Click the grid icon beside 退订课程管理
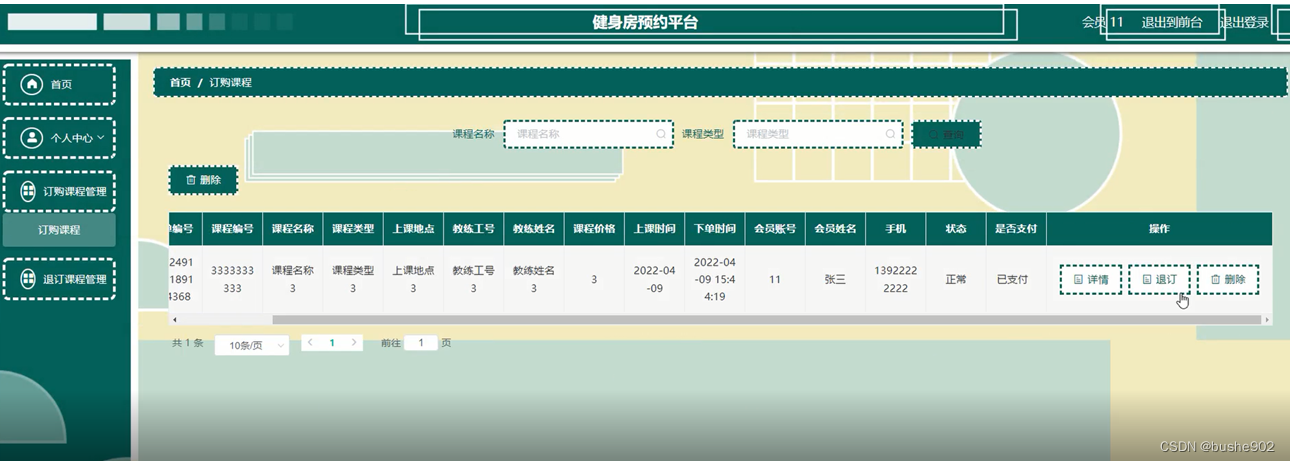Screen dimensions: 1290x462 (28, 279)
